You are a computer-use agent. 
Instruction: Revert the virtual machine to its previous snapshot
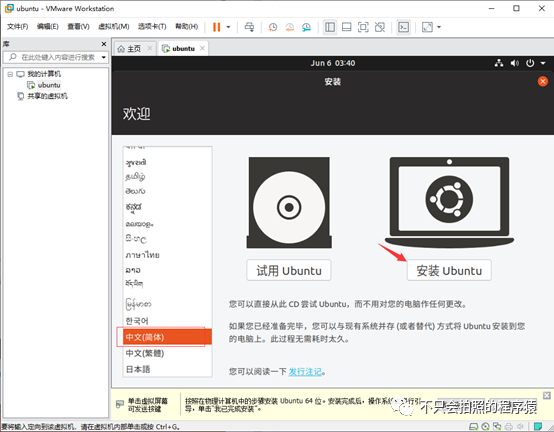click(x=290, y=27)
